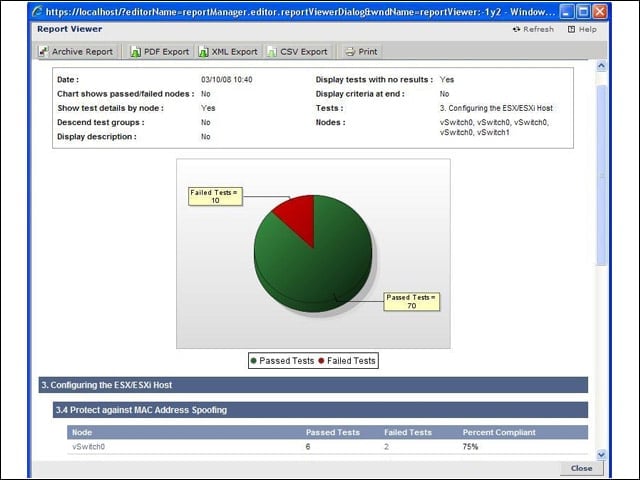Click the Node column header
The image size is (640, 480).
point(82,432)
